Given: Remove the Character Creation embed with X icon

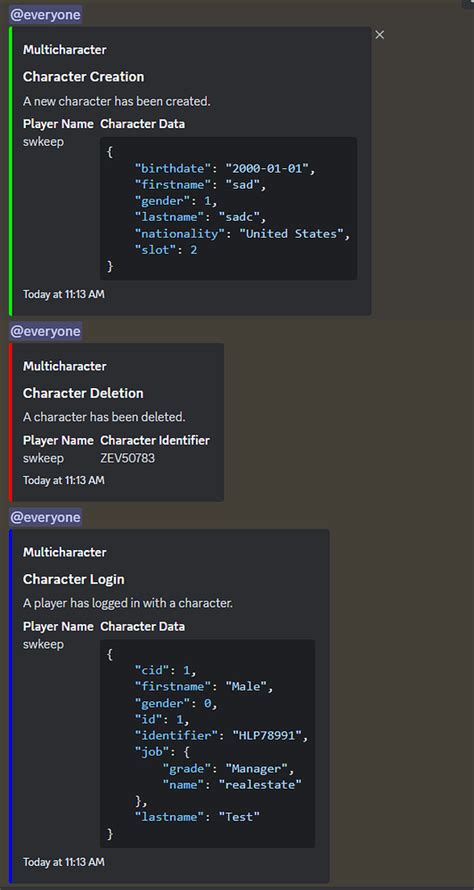Looking at the screenshot, I should pyautogui.click(x=380, y=35).
